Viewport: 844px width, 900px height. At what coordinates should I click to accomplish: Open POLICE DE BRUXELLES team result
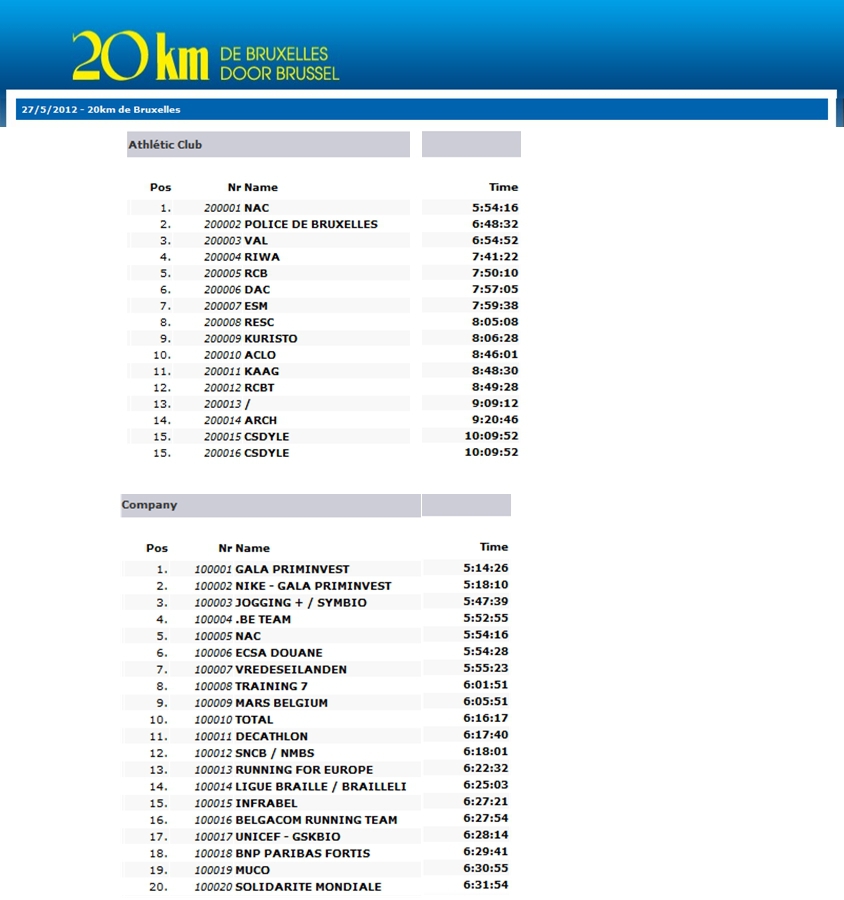[310, 224]
